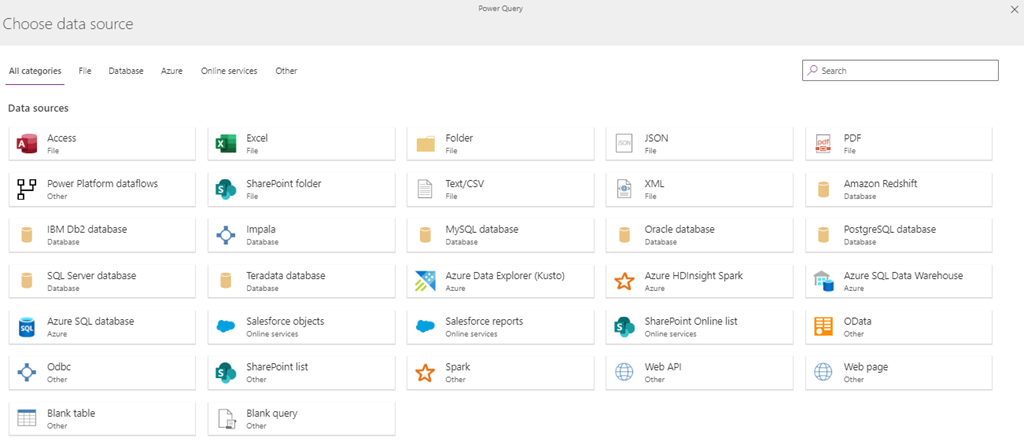
Task: Select the MySQL database label
Action: (x=482, y=229)
